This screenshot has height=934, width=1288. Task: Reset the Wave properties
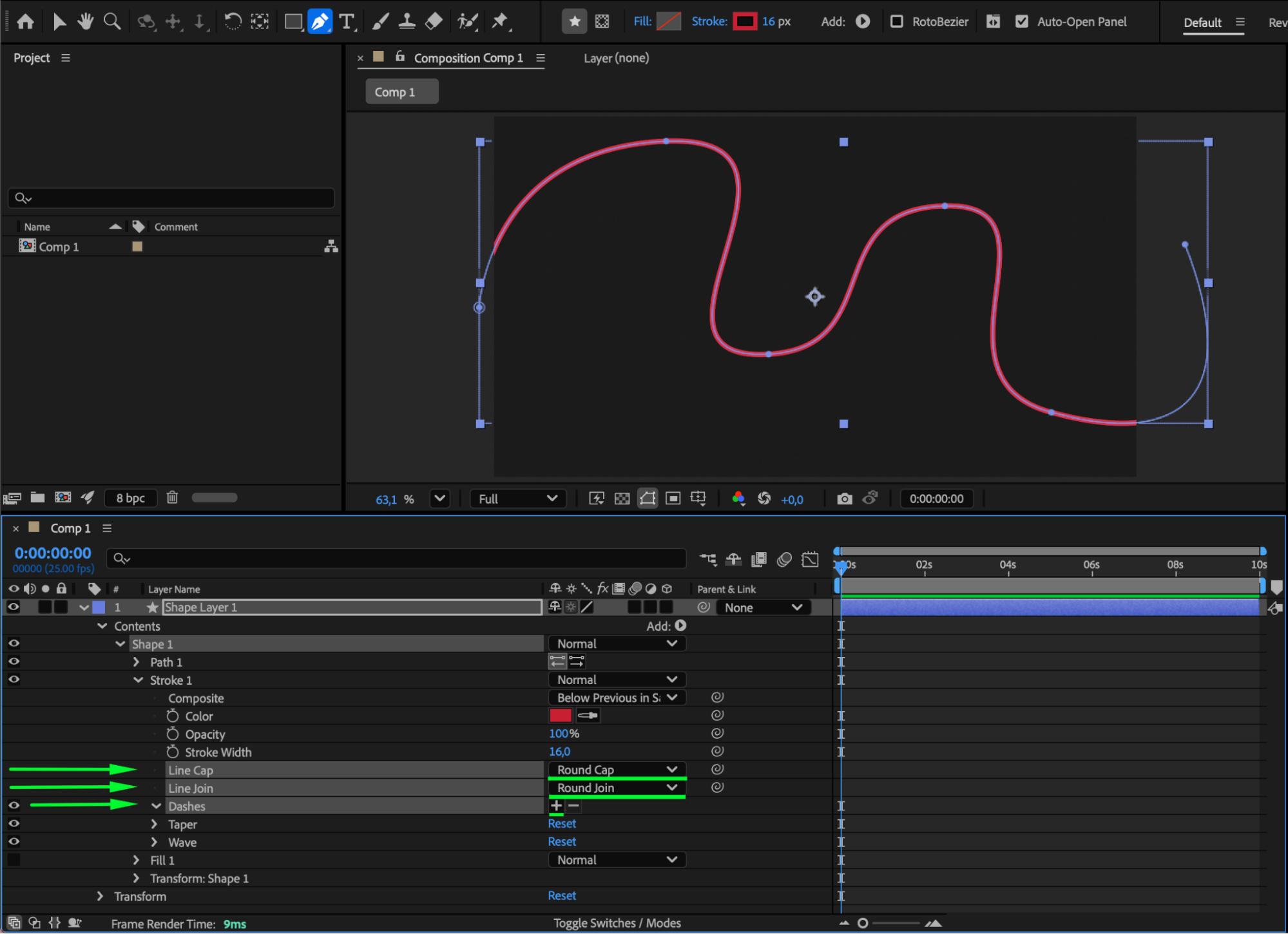[x=562, y=842]
